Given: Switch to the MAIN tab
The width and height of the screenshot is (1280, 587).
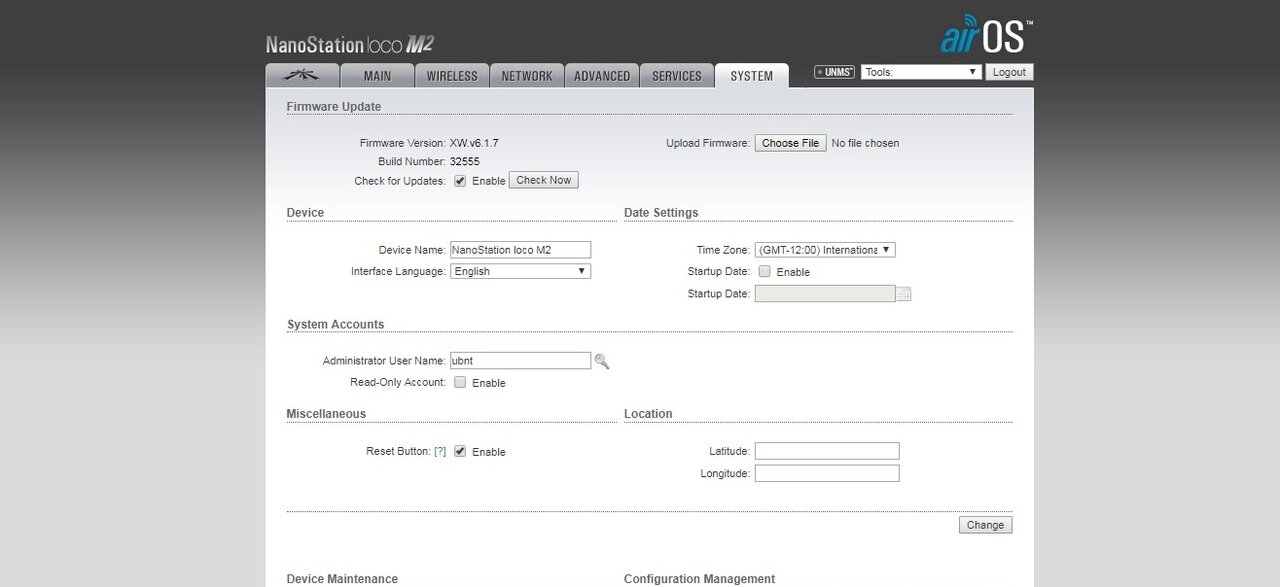Looking at the screenshot, I should point(377,76).
